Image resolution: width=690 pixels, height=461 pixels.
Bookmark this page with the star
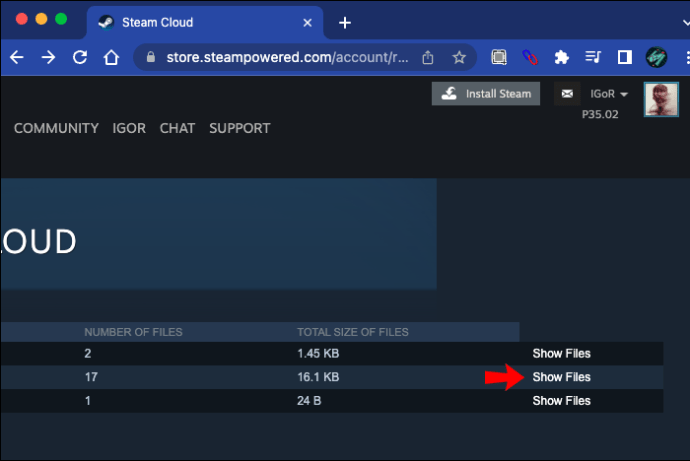pyautogui.click(x=459, y=57)
